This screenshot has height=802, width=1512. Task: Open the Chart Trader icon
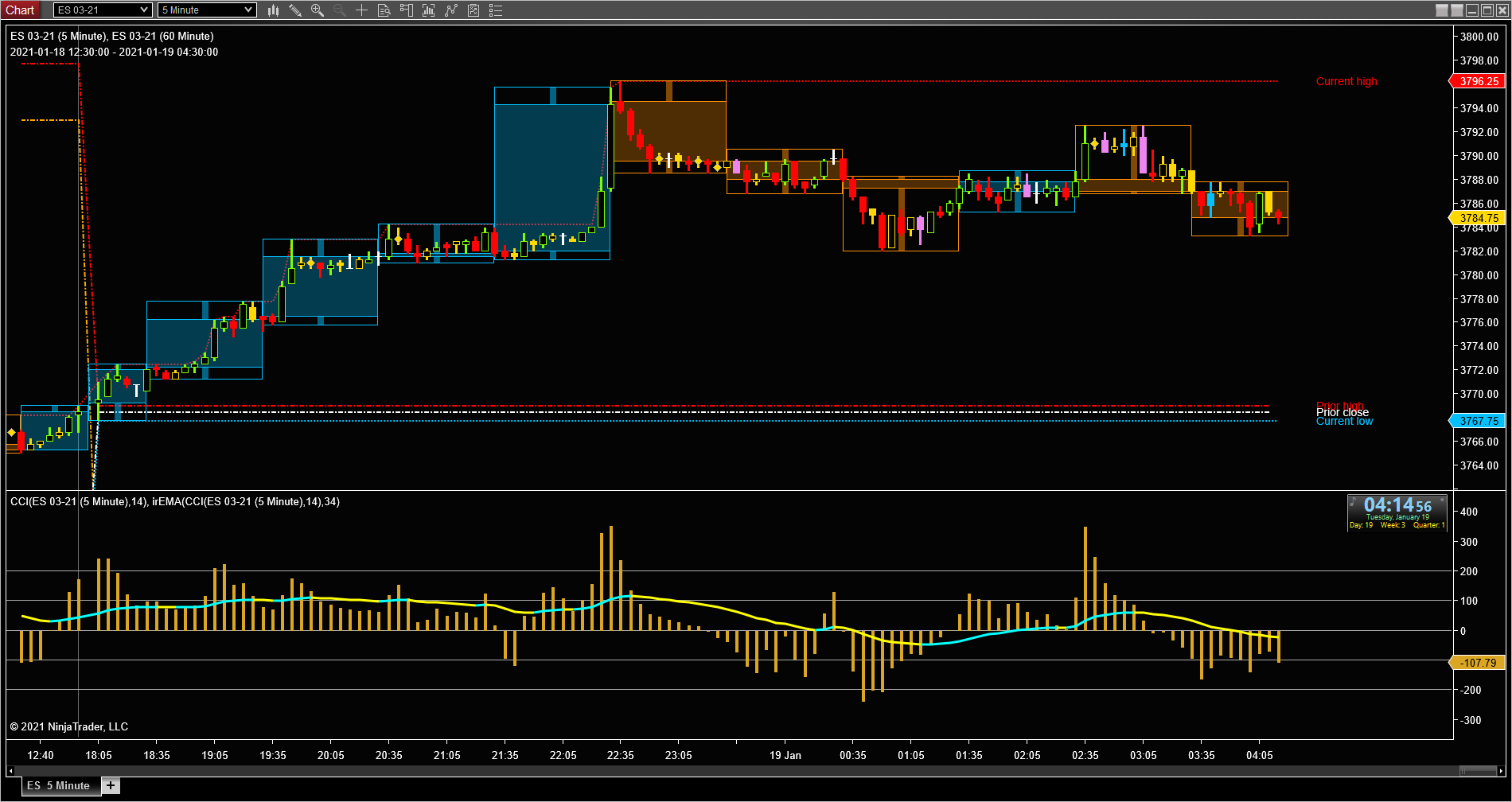pos(407,10)
